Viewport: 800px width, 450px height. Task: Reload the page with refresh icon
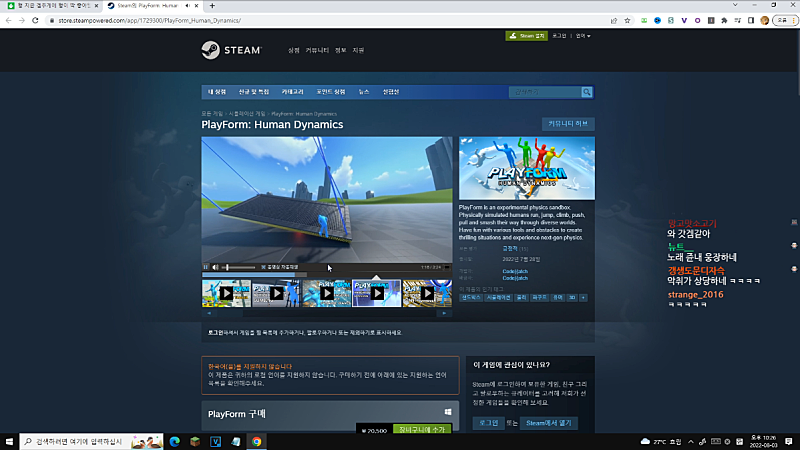tap(35, 20)
